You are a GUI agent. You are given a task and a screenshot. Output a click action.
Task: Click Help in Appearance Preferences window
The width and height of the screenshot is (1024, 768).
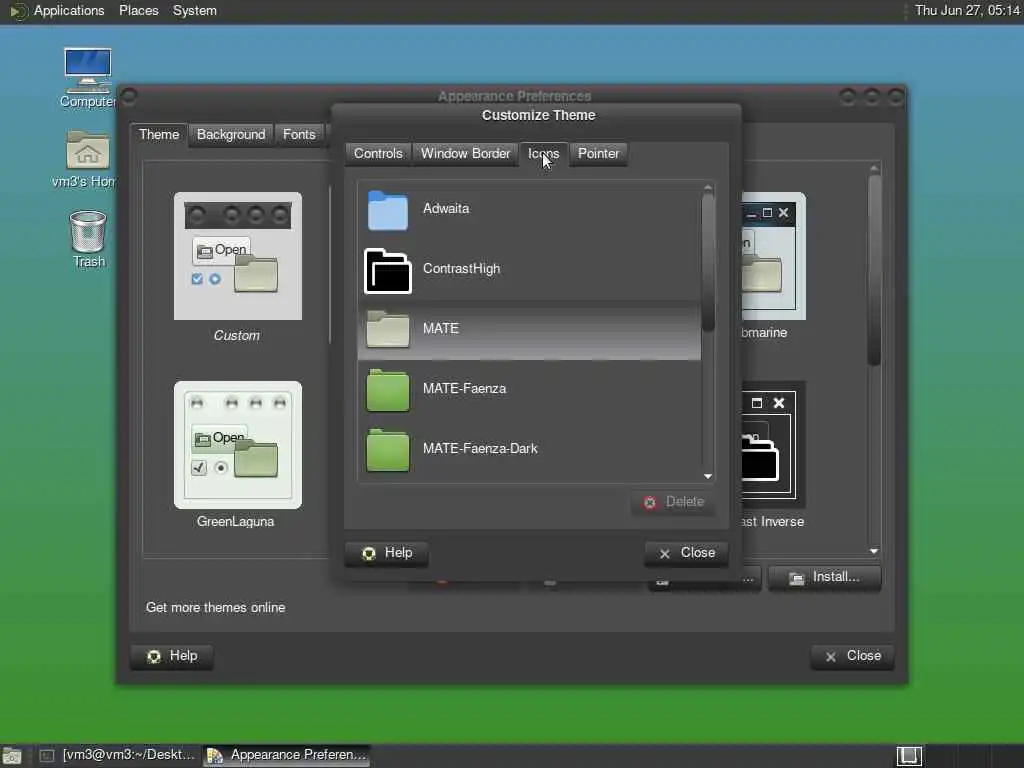coord(172,656)
